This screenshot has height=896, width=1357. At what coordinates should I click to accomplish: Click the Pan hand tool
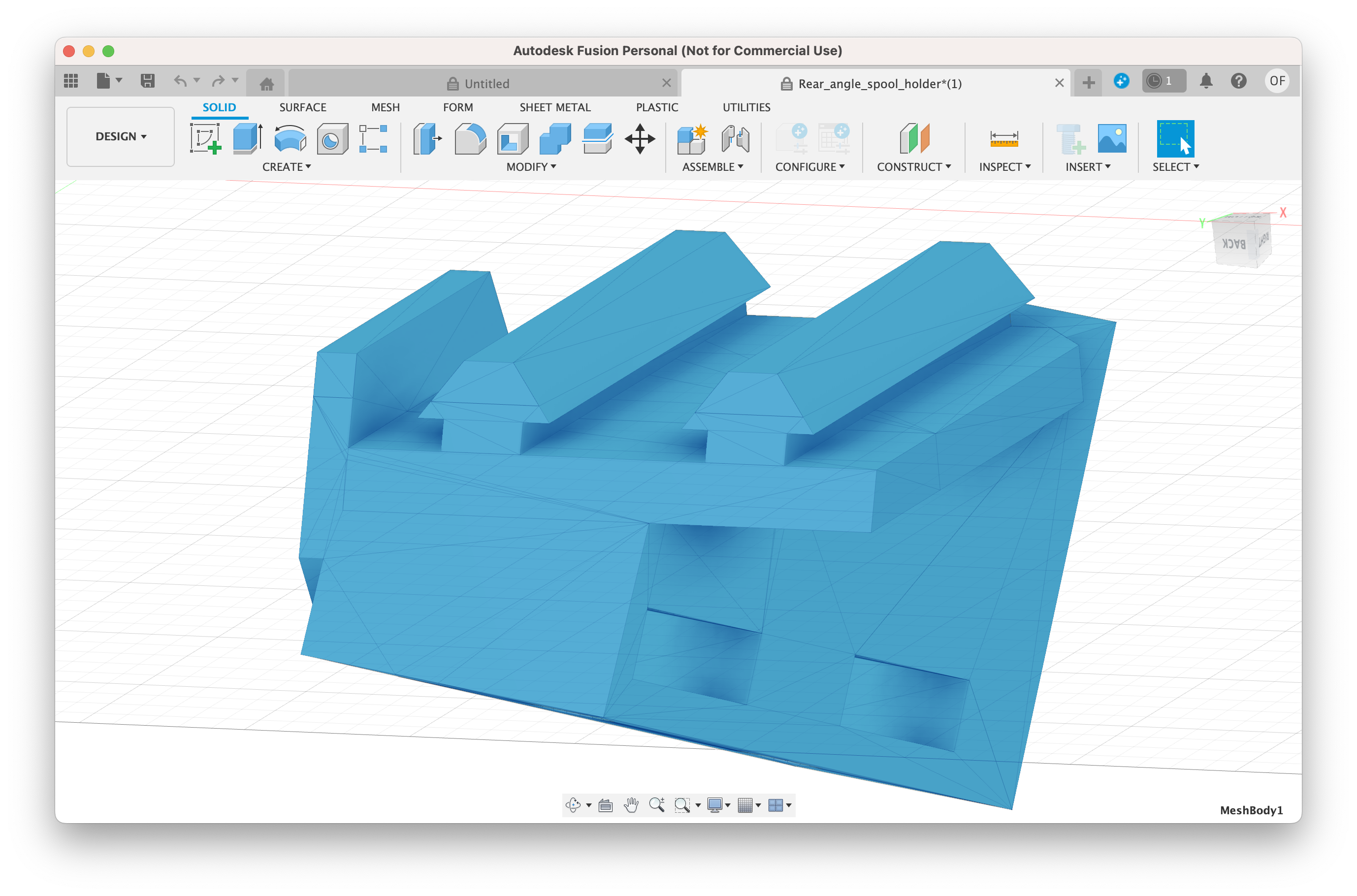[x=631, y=805]
